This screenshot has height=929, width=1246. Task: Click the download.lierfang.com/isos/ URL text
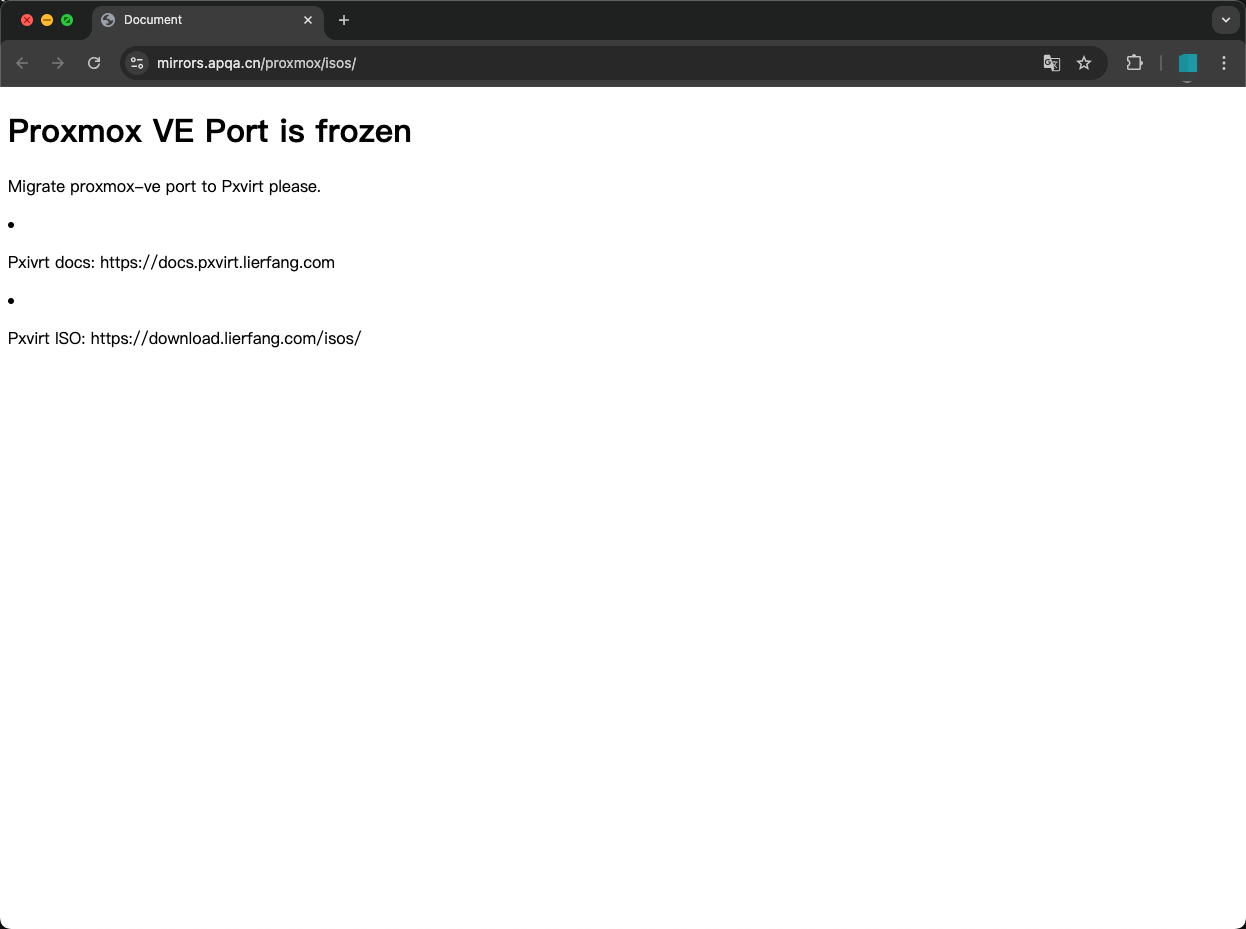[225, 338]
